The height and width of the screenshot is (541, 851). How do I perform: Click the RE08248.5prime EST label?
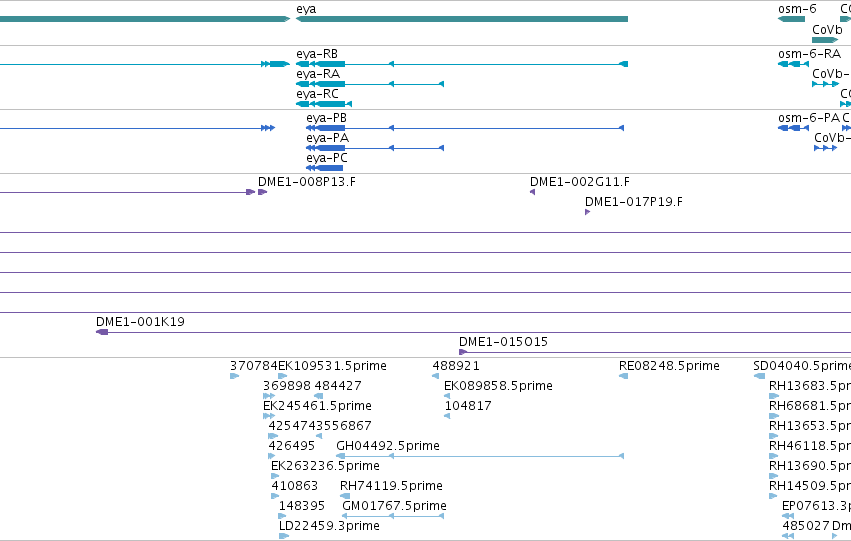(x=669, y=366)
